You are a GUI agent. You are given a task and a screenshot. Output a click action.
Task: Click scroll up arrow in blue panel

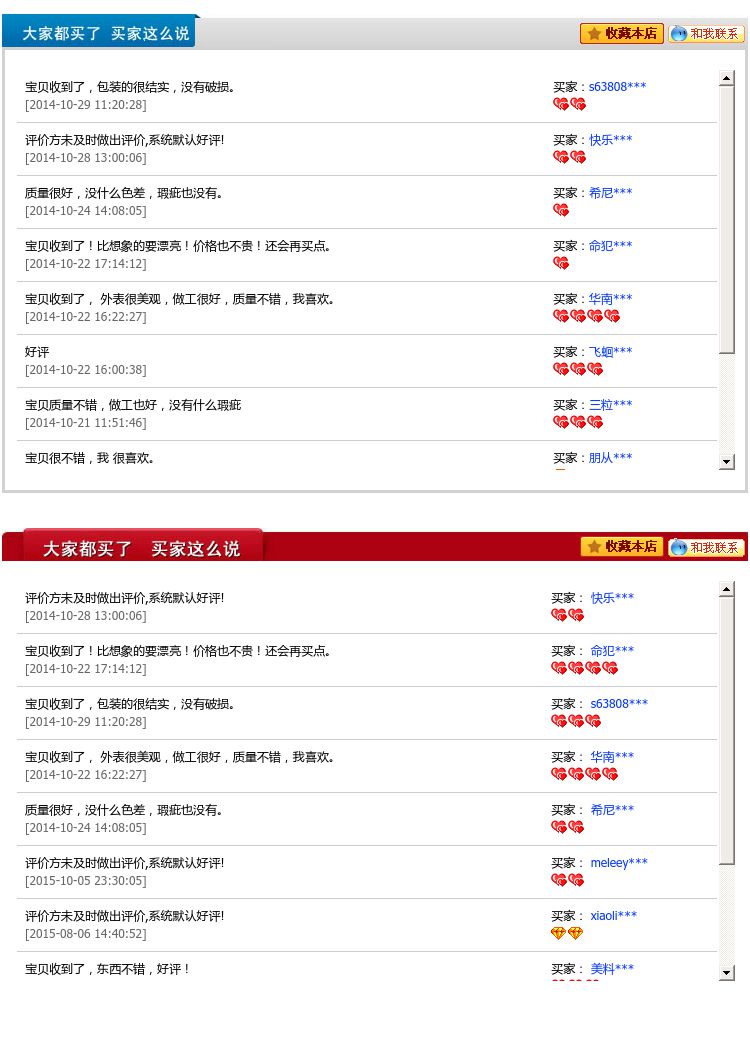[727, 78]
